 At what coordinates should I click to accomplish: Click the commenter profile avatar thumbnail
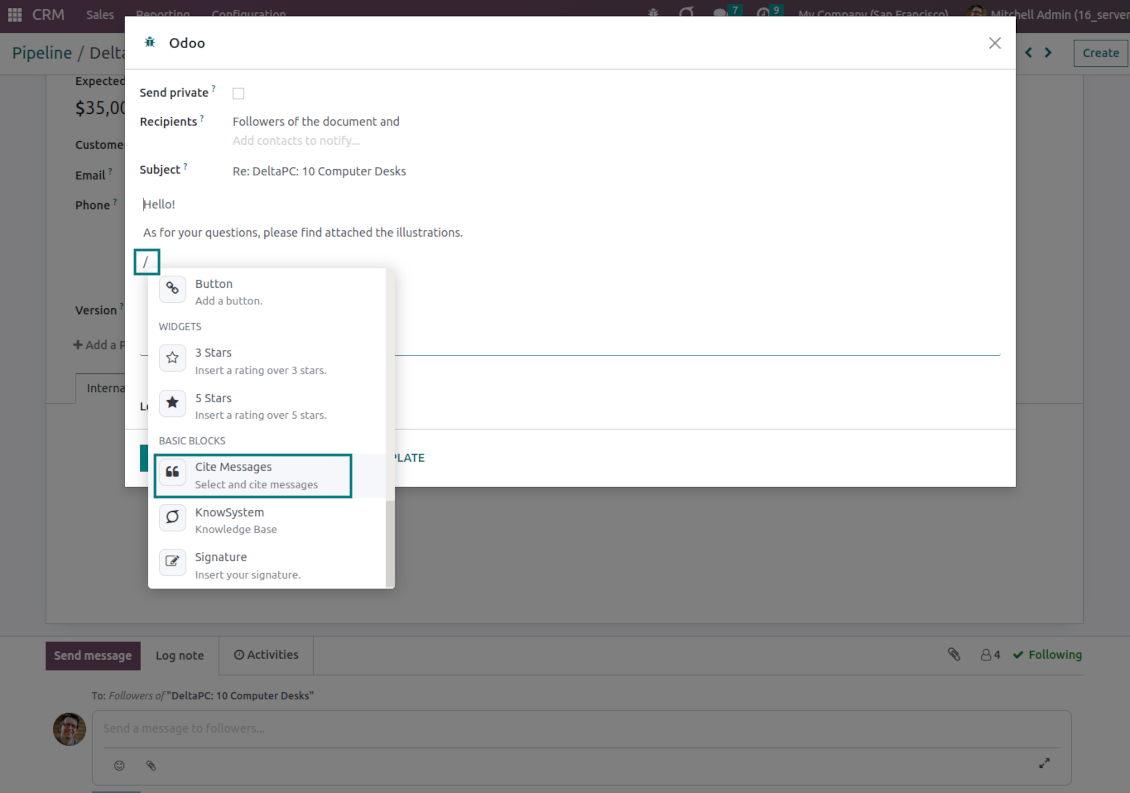pos(69,729)
